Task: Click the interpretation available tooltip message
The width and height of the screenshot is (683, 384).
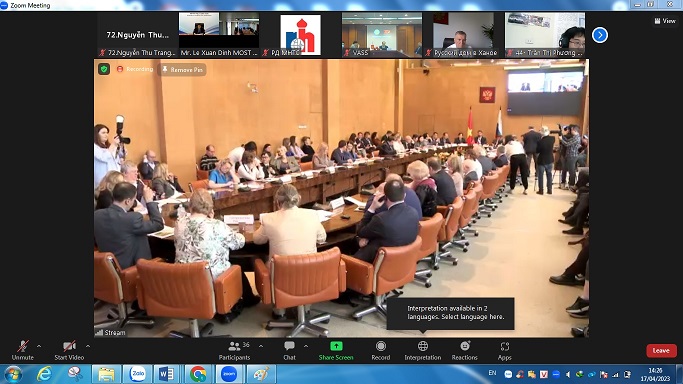Action: pyautogui.click(x=450, y=313)
